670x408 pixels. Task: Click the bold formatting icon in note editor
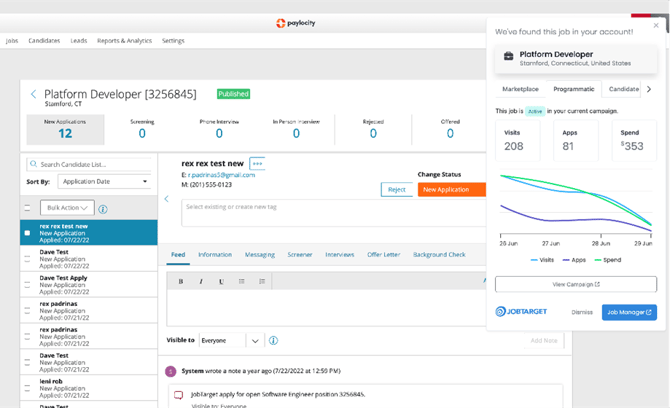pyautogui.click(x=181, y=281)
